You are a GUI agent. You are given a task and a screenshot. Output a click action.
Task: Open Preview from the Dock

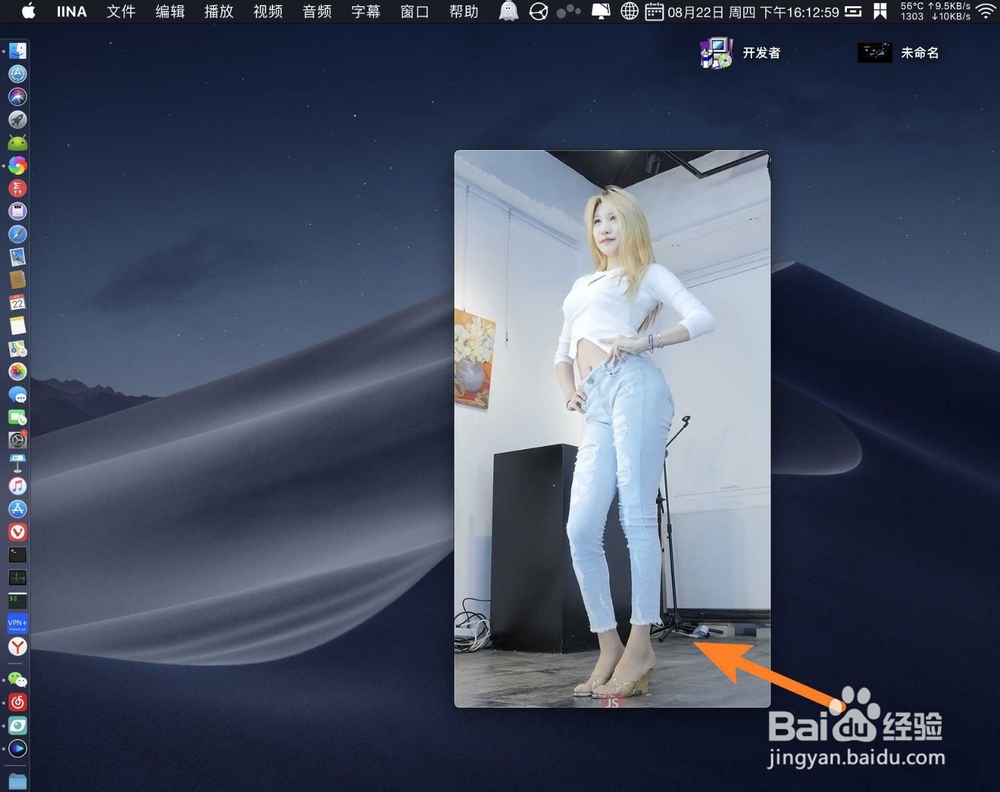pyautogui.click(x=17, y=257)
